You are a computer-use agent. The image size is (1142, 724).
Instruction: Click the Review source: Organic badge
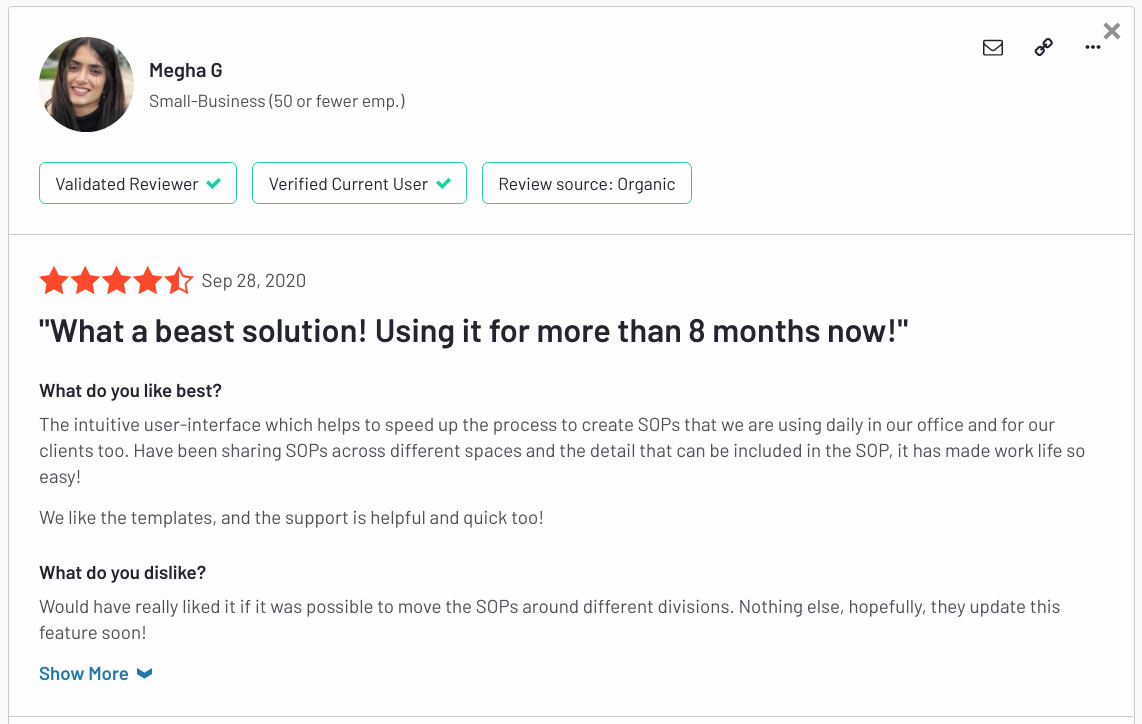tap(587, 184)
